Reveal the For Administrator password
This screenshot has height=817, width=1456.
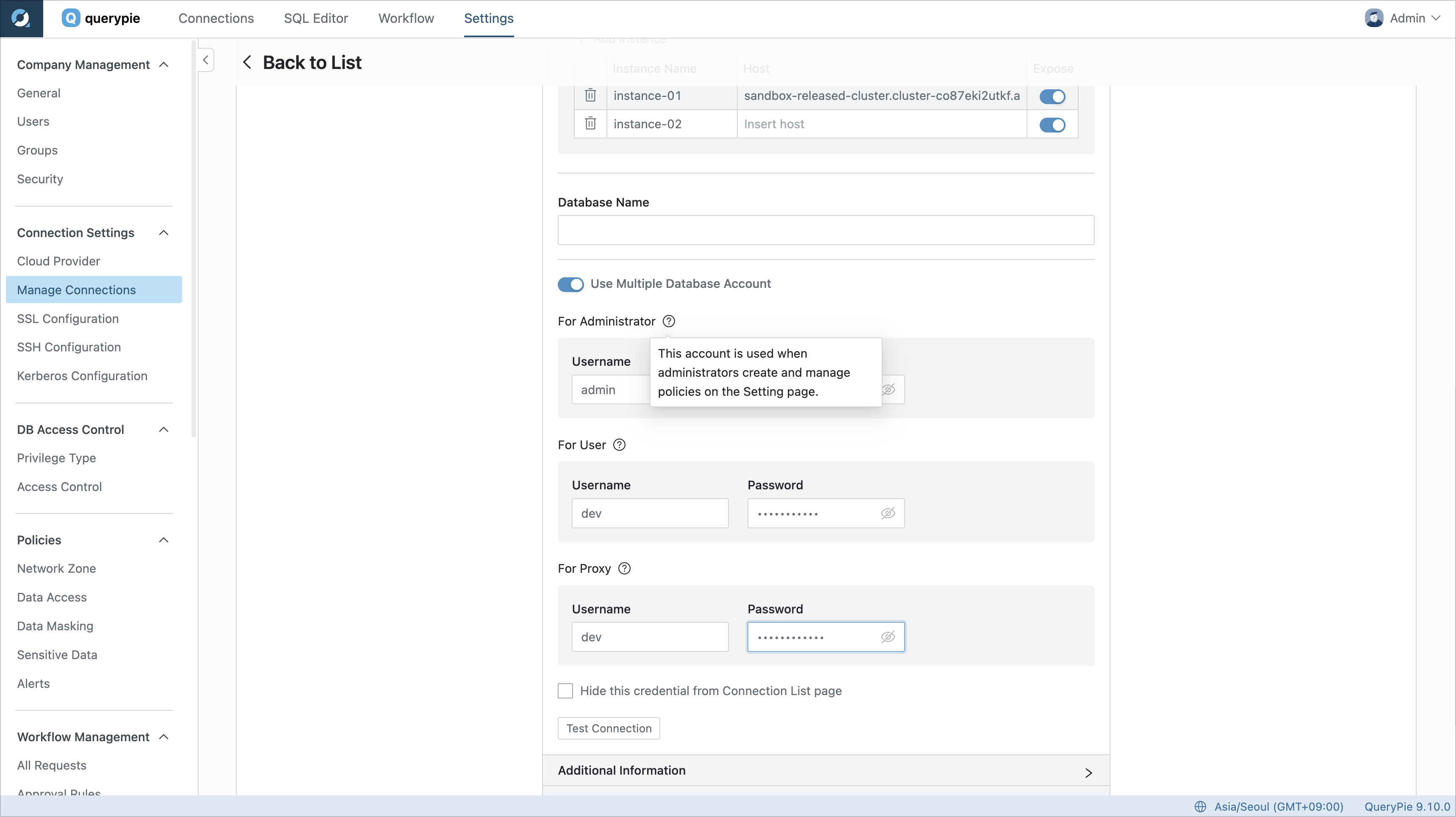pos(889,389)
